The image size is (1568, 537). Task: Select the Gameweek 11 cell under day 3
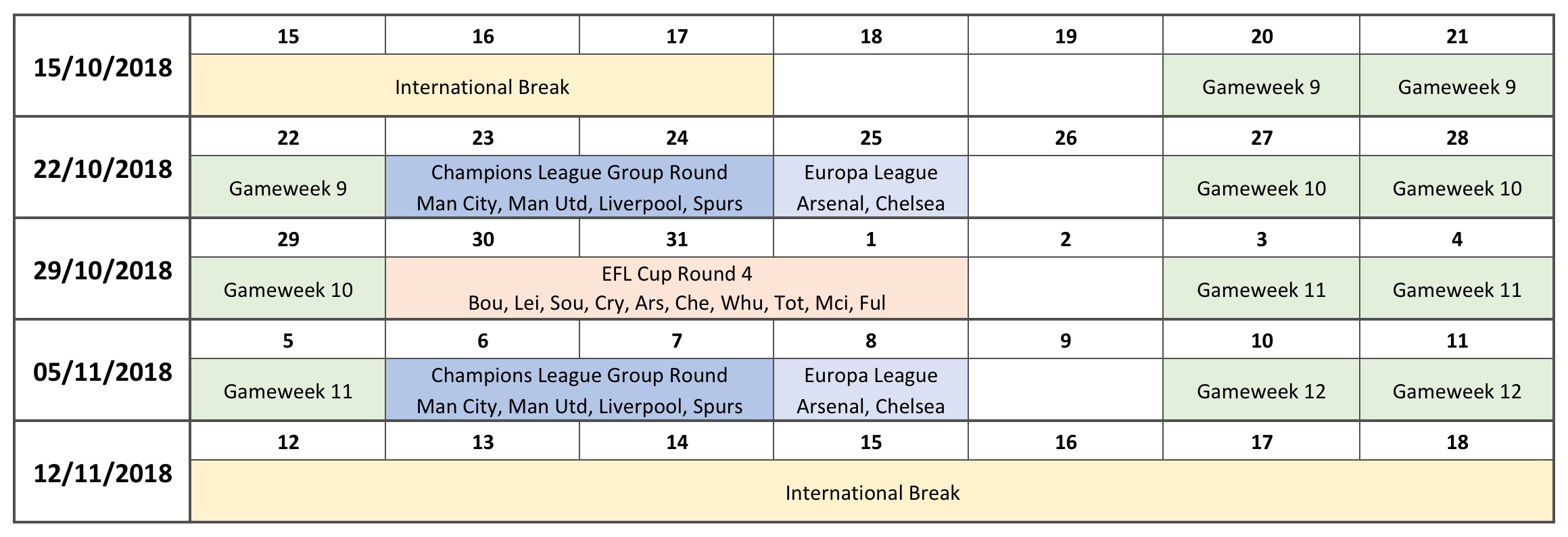(x=1261, y=289)
